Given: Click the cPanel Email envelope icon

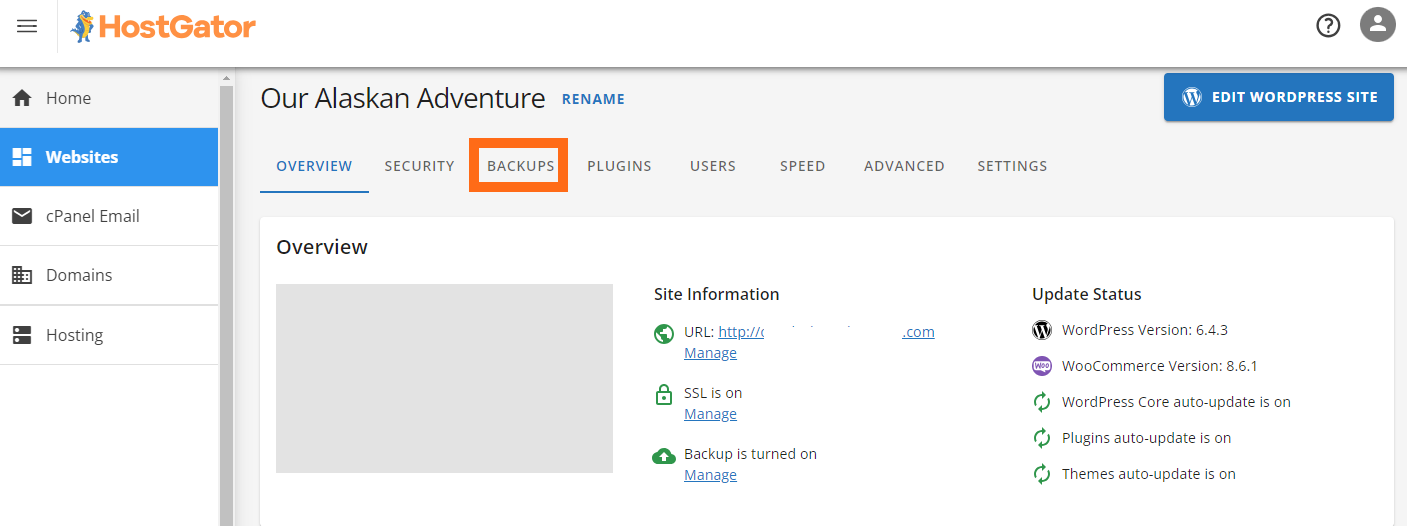Looking at the screenshot, I should tap(22, 216).
